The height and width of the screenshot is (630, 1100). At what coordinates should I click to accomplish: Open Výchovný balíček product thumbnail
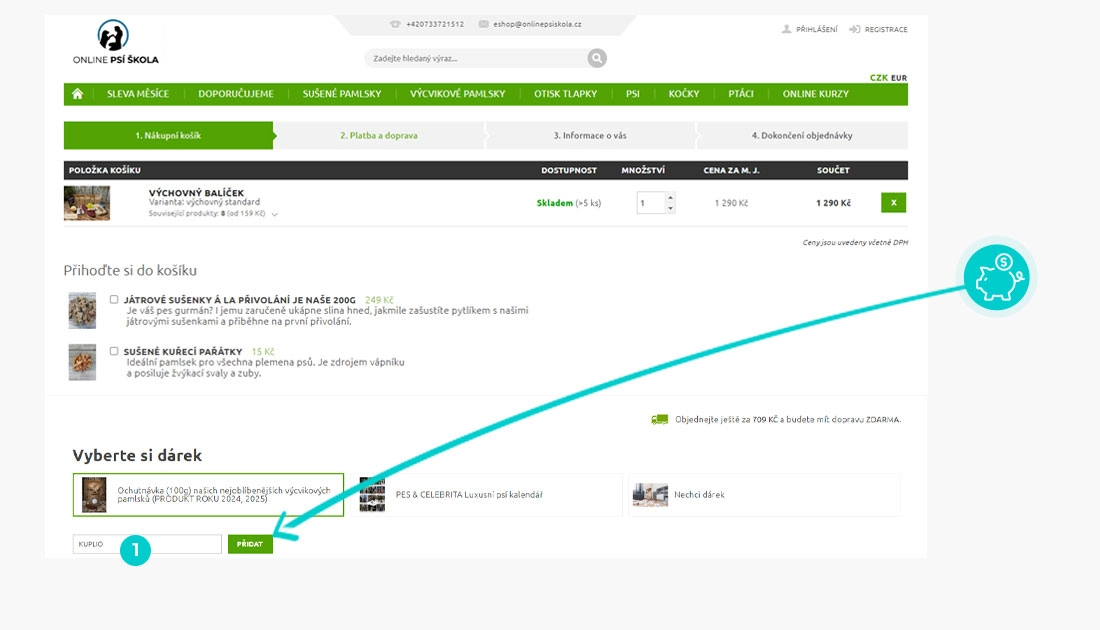(87, 203)
